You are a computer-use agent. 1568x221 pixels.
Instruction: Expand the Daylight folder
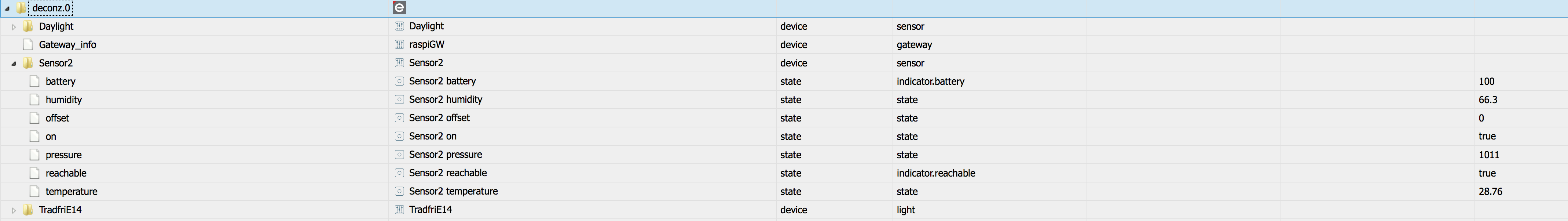click(x=14, y=27)
